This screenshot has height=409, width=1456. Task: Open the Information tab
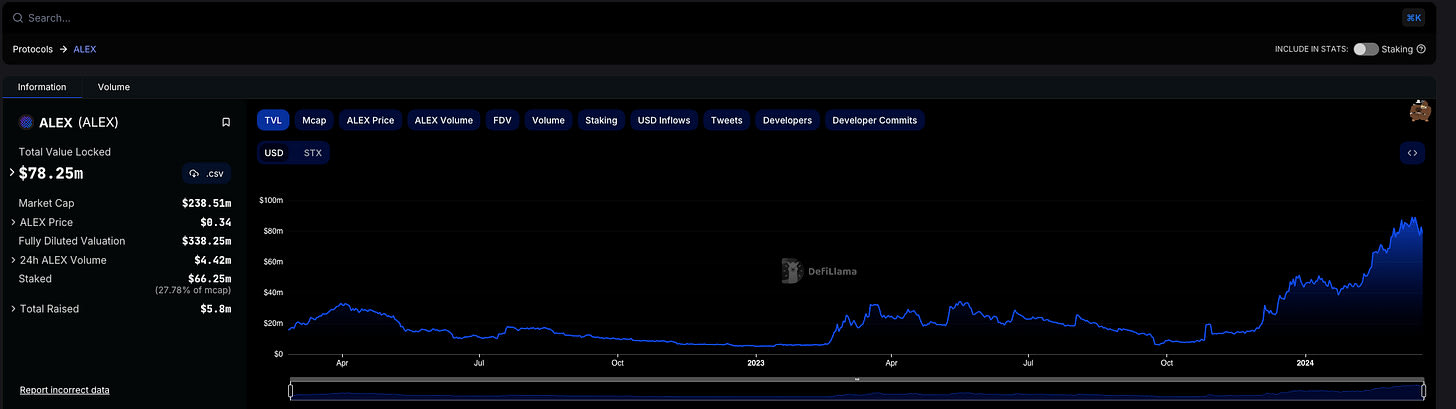pyautogui.click(x=42, y=87)
